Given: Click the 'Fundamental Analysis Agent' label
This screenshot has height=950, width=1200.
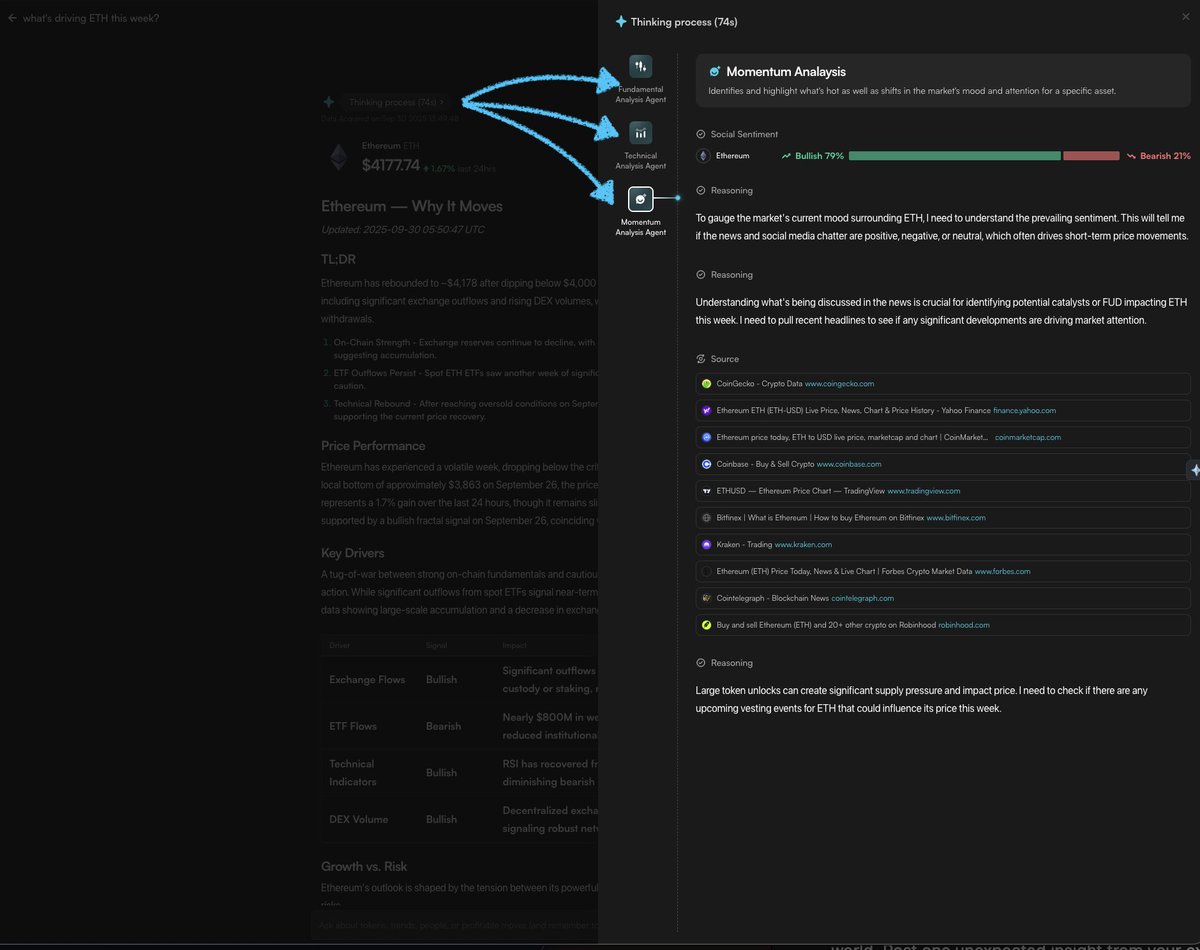Looking at the screenshot, I should click(x=641, y=94).
